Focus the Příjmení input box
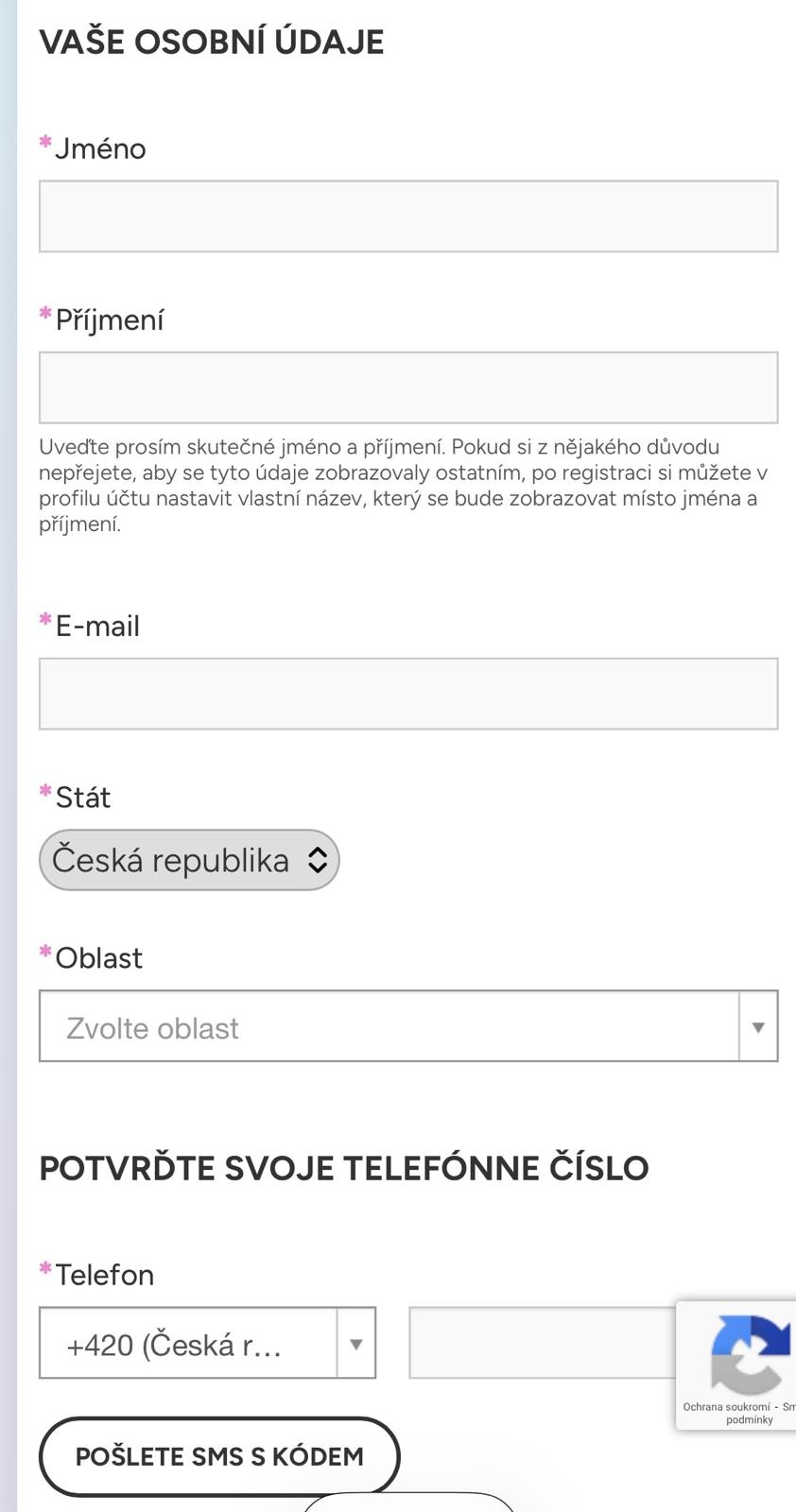Screen dimensions: 796x1512 click(x=407, y=387)
